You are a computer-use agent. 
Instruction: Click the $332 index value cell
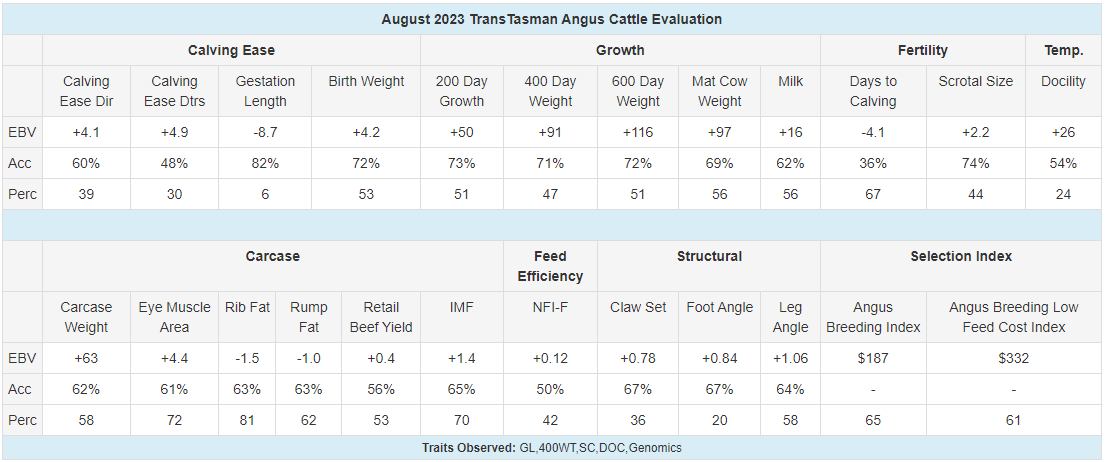click(1013, 358)
